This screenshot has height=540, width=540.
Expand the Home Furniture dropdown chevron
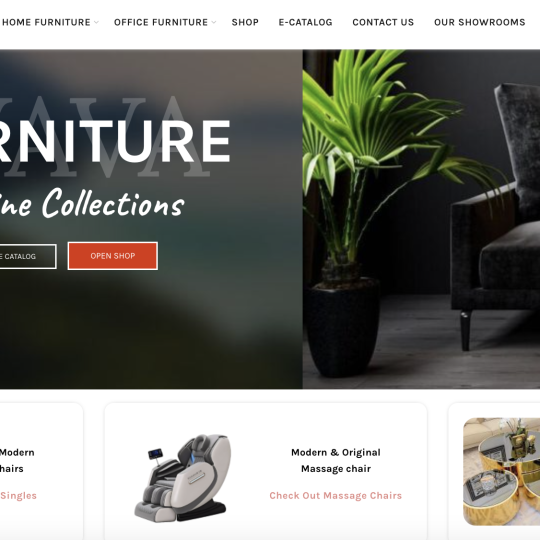pyautogui.click(x=96, y=22)
